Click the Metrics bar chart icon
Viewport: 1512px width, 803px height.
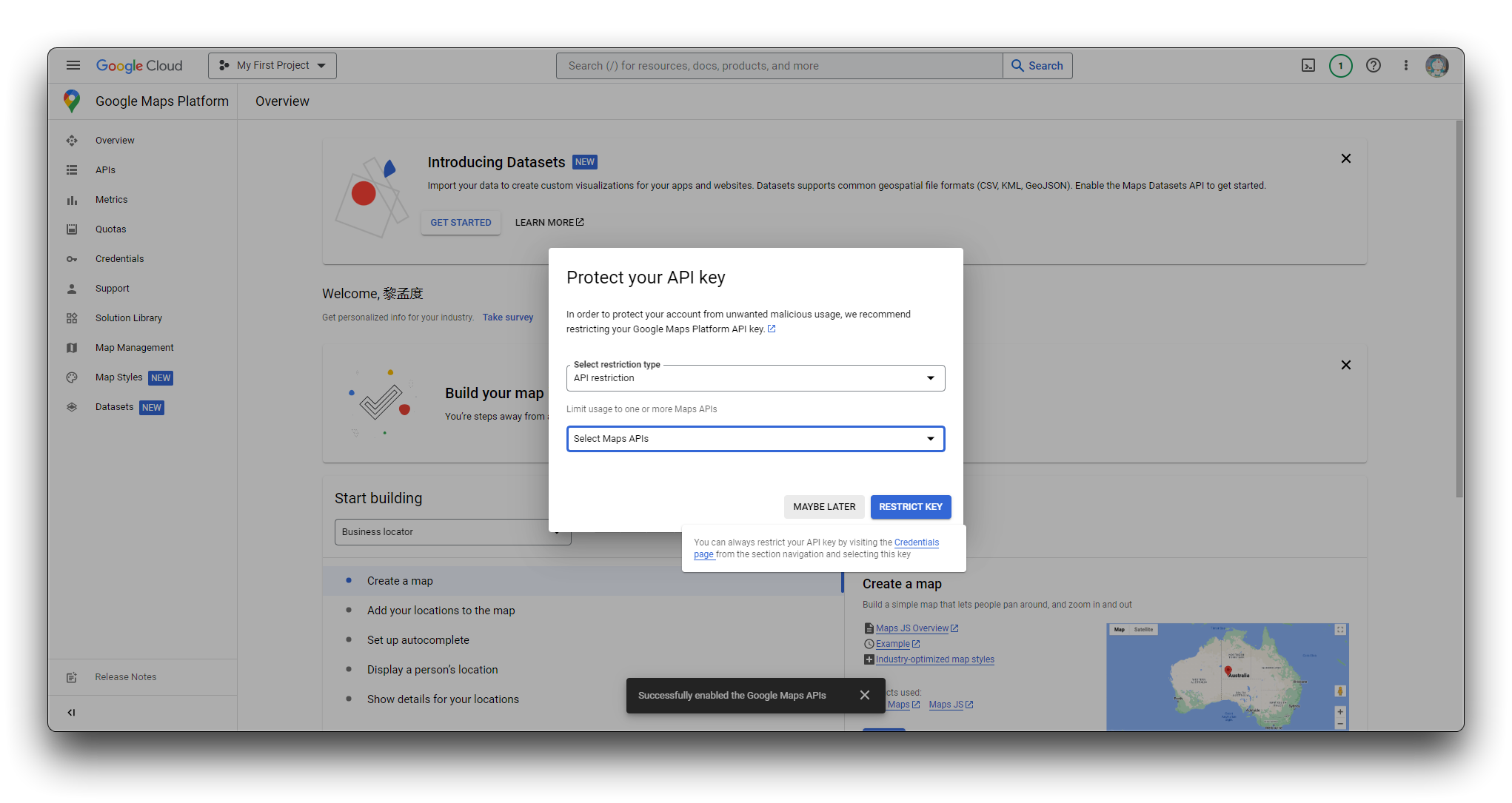(x=72, y=200)
